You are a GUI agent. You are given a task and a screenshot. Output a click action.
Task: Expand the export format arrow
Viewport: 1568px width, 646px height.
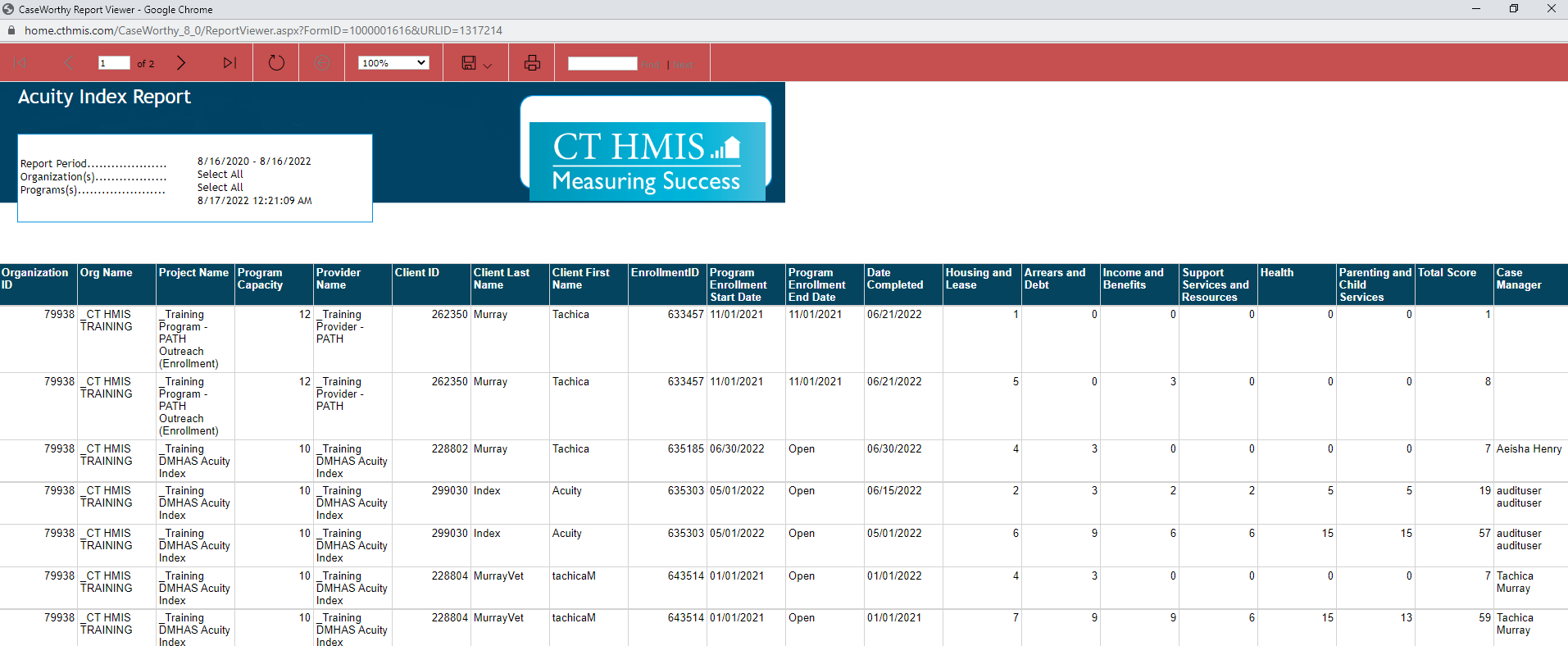tap(488, 66)
